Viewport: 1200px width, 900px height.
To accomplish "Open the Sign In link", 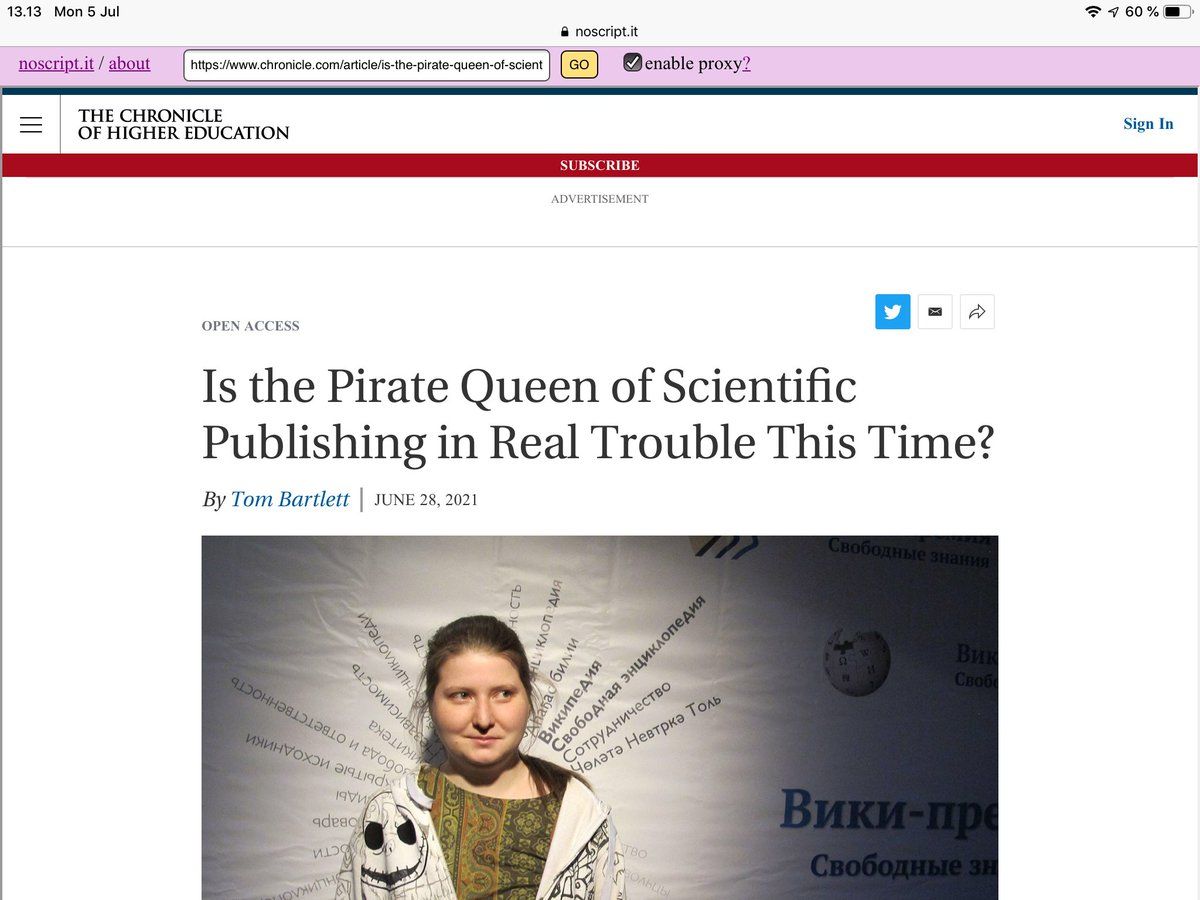I will 1148,124.
